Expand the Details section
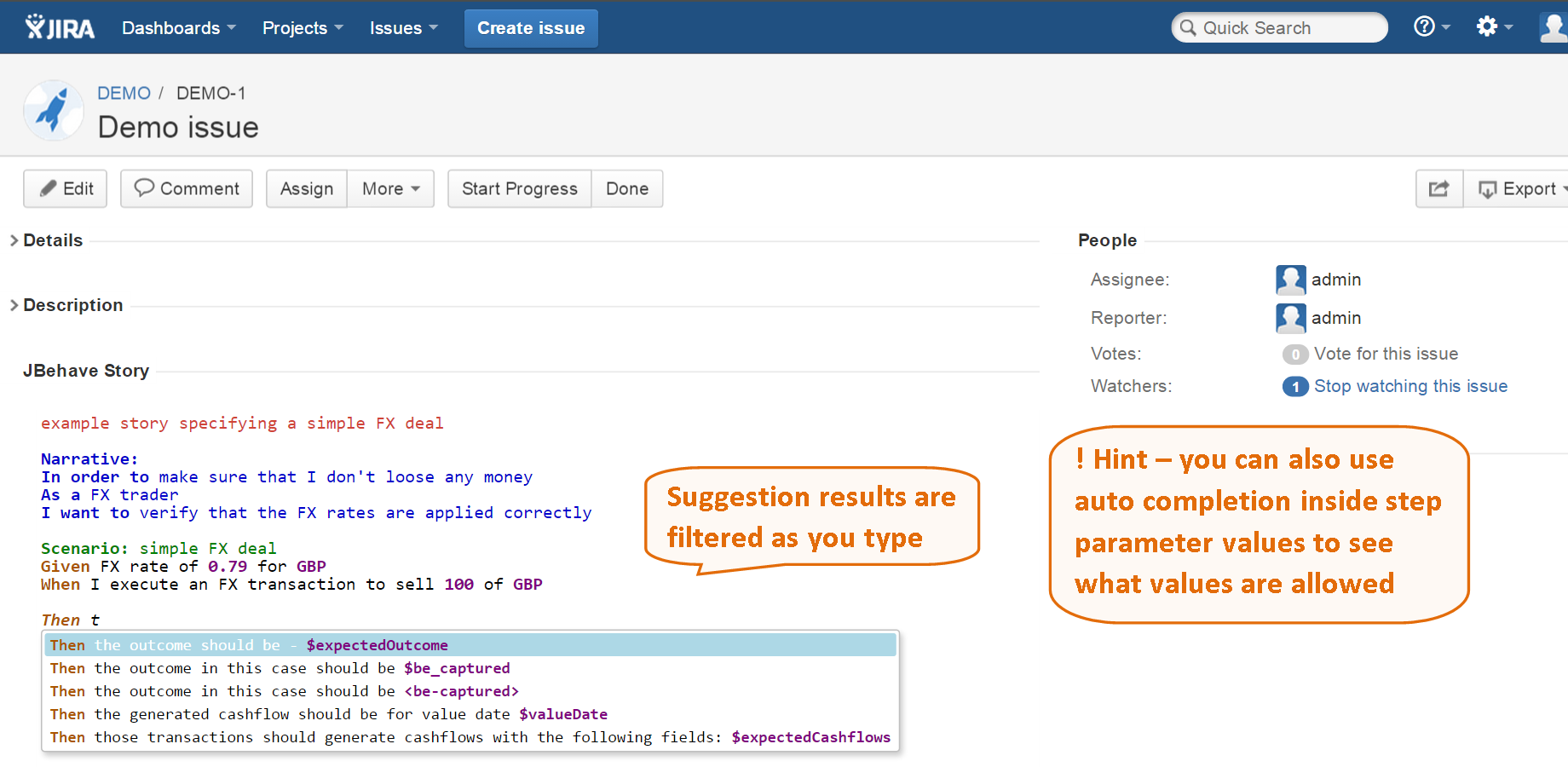This screenshot has width=1568, height=767. point(46,240)
